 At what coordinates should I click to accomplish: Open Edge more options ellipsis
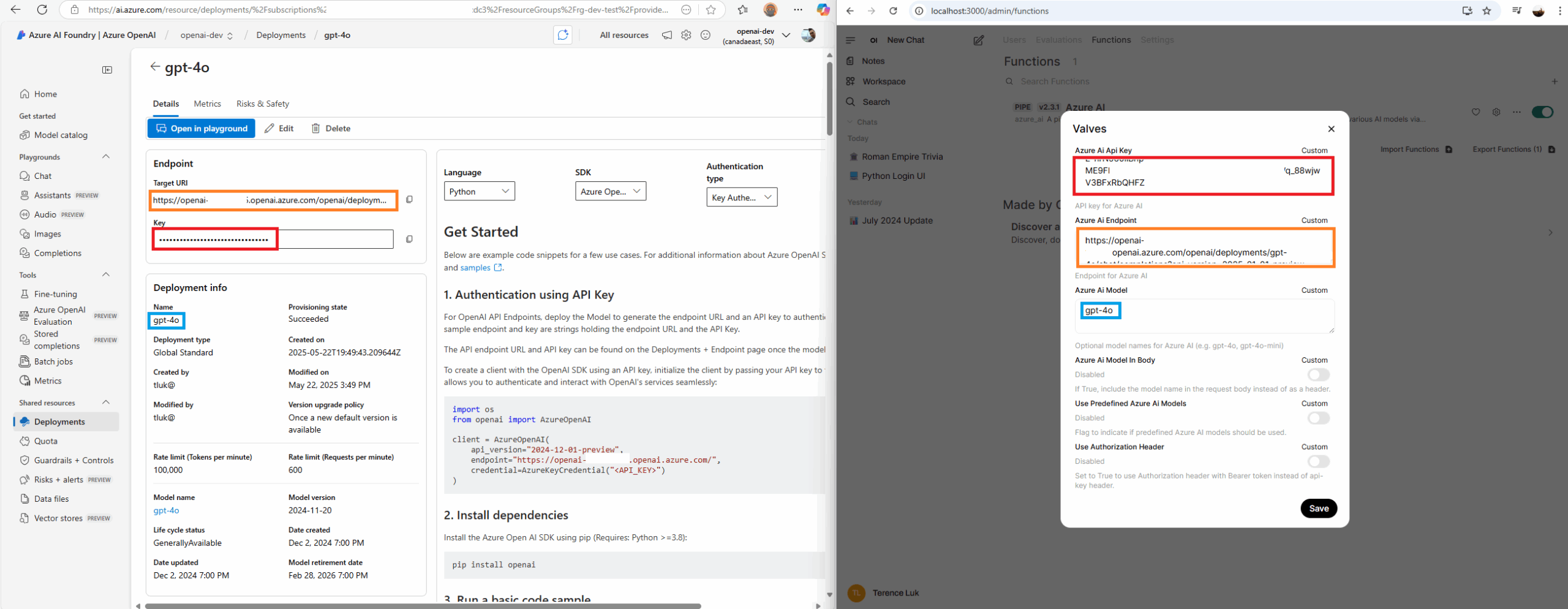[797, 10]
